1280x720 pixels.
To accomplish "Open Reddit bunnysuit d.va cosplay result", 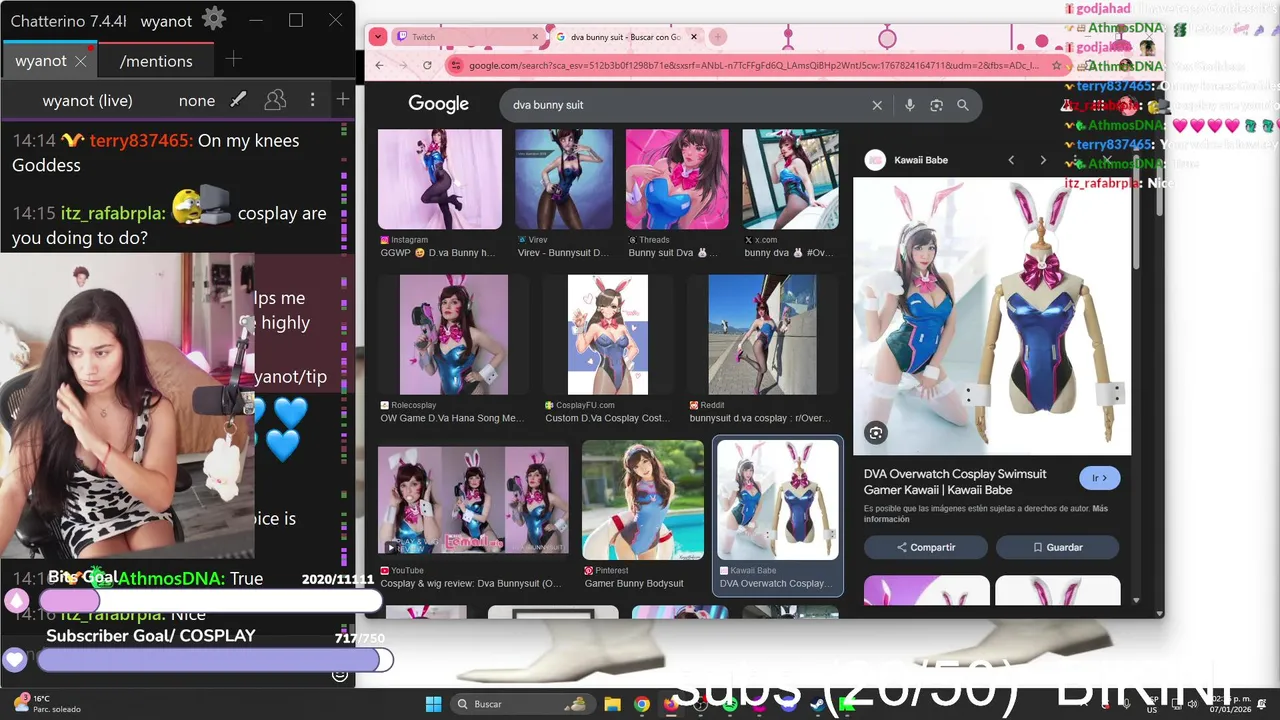I will pos(763,349).
